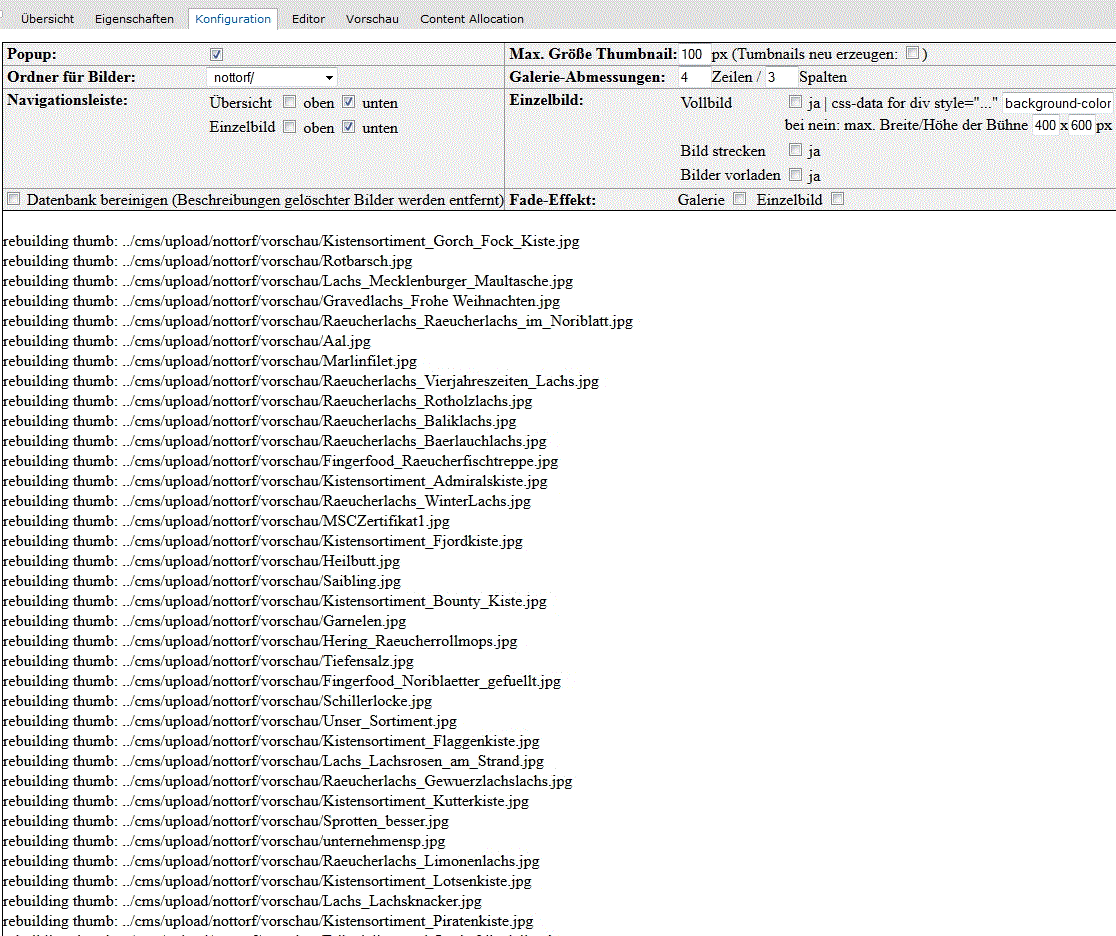The height and width of the screenshot is (936, 1116).
Task: Open the Editor tab
Action: (308, 19)
